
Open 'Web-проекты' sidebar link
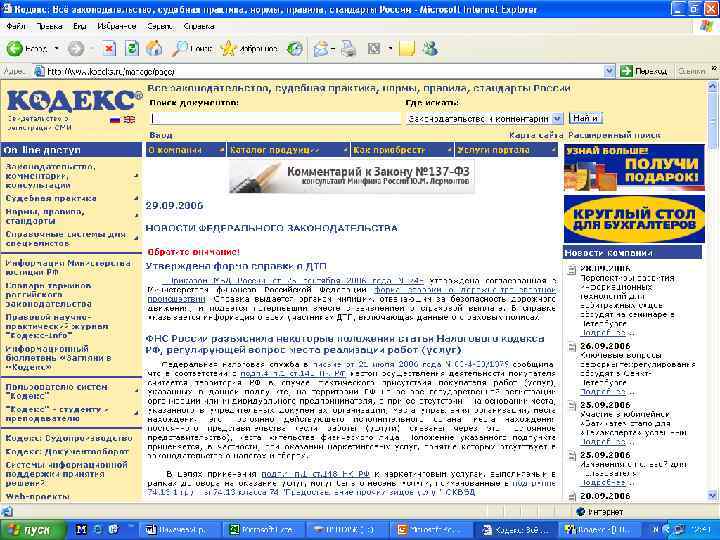tap(38, 497)
